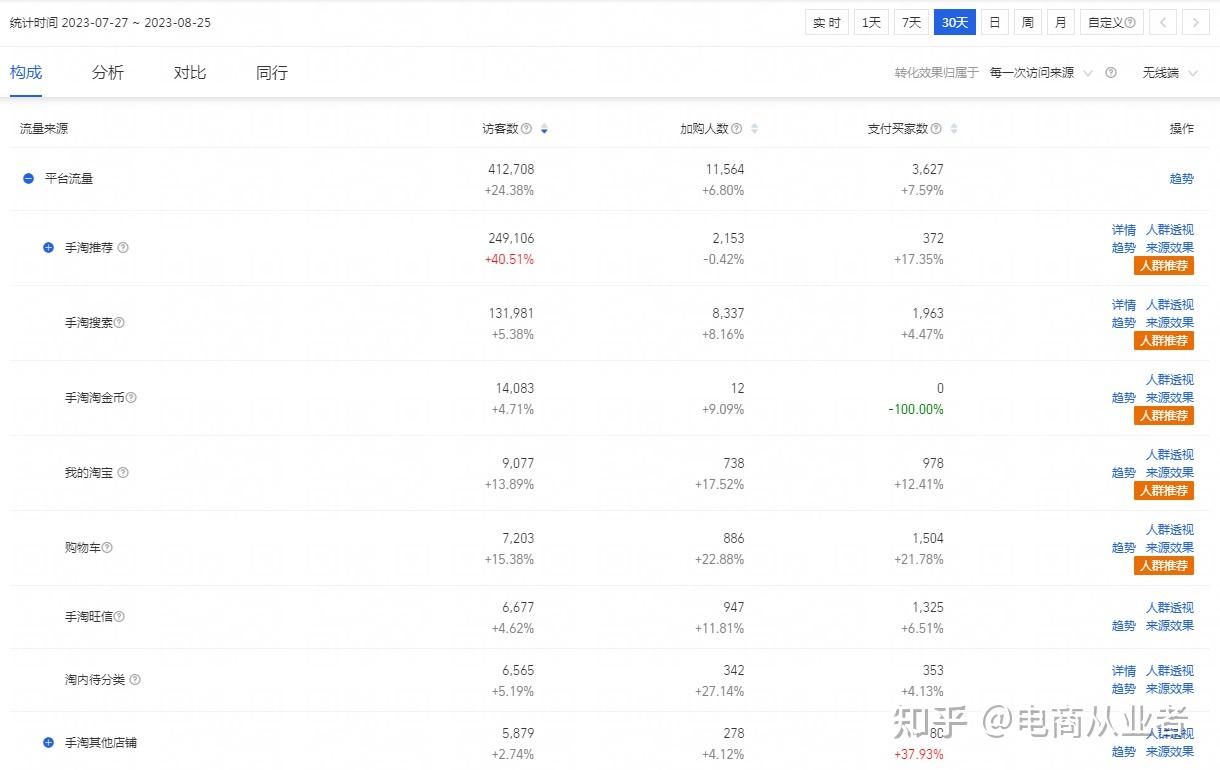This screenshot has width=1220, height=770.
Task: Open the 对比 tab
Action: click(x=190, y=72)
